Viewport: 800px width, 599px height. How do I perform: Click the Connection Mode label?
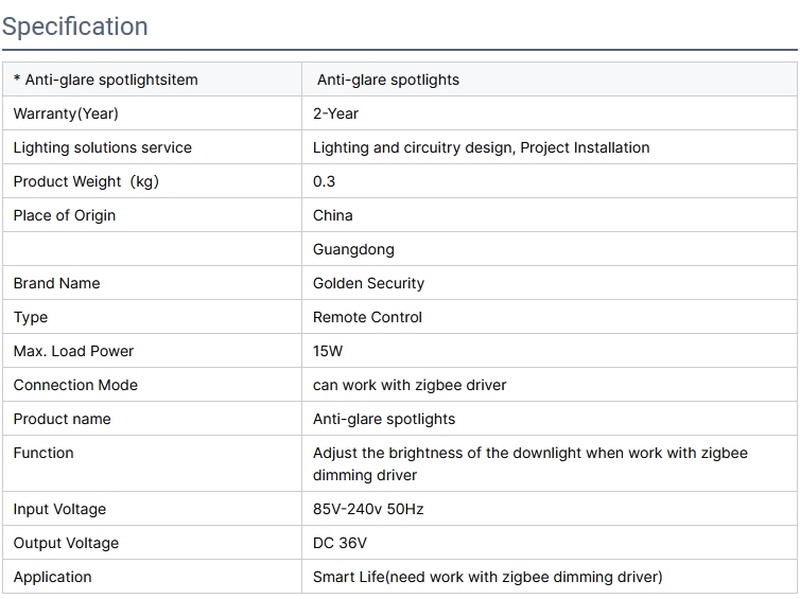[x=75, y=385]
